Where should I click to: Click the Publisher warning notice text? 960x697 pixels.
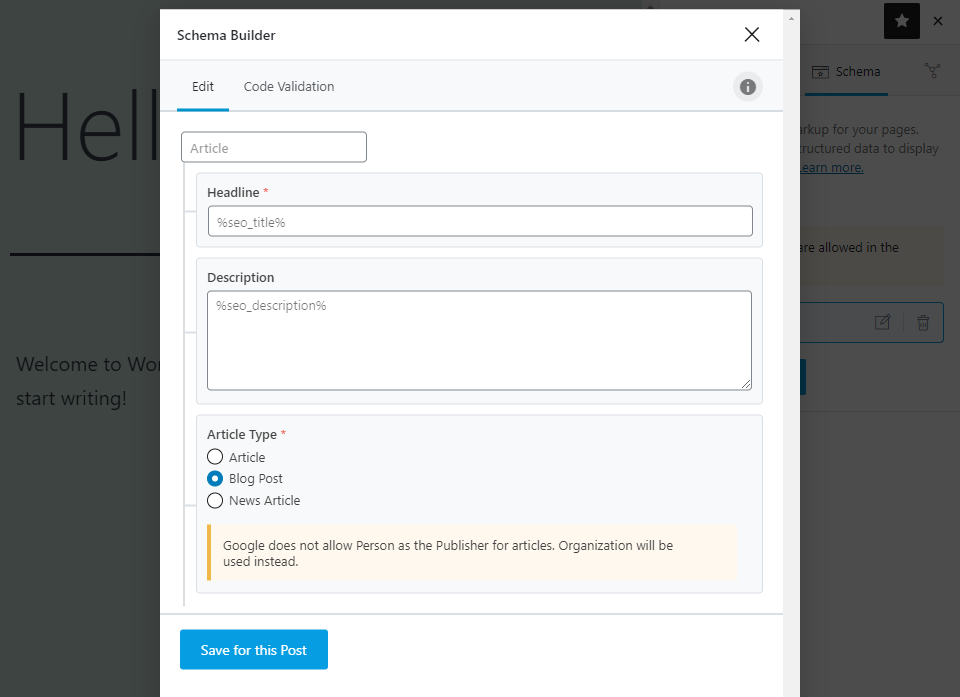[x=448, y=553]
